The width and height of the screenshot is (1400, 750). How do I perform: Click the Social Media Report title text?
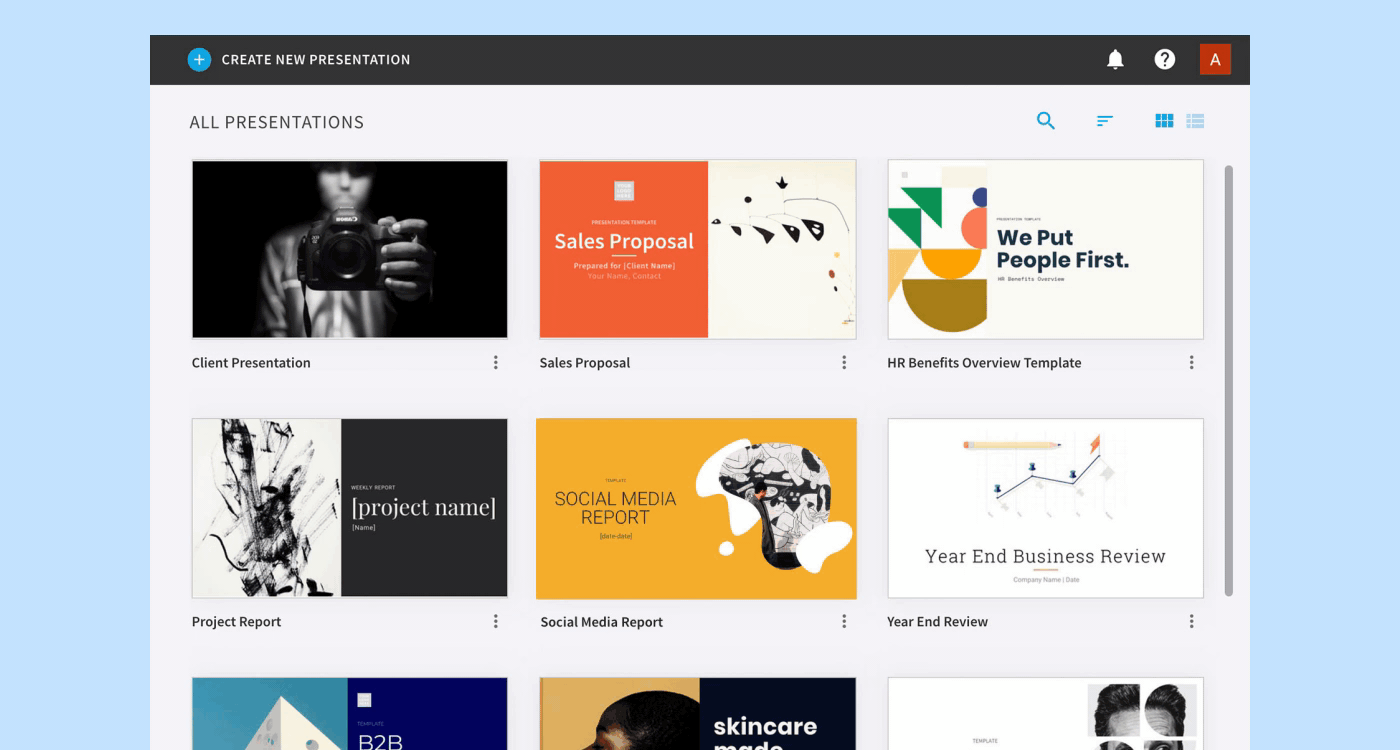coord(602,622)
